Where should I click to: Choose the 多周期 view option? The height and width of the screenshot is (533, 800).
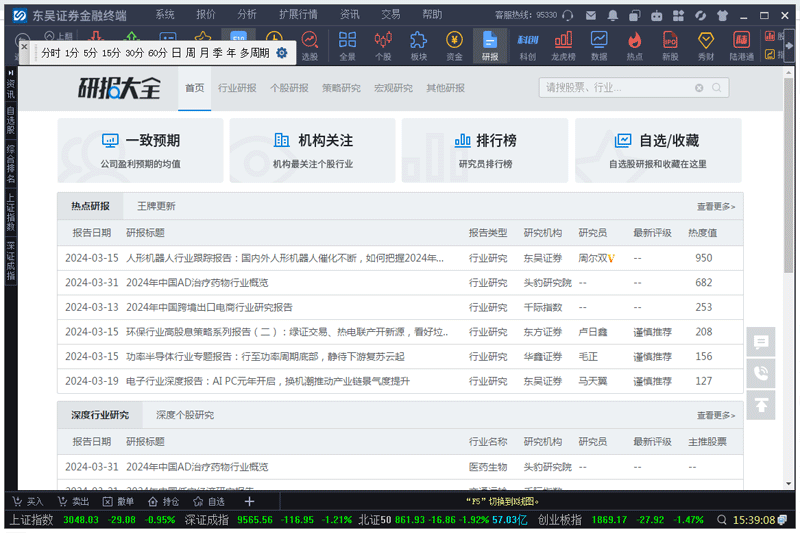click(x=256, y=53)
